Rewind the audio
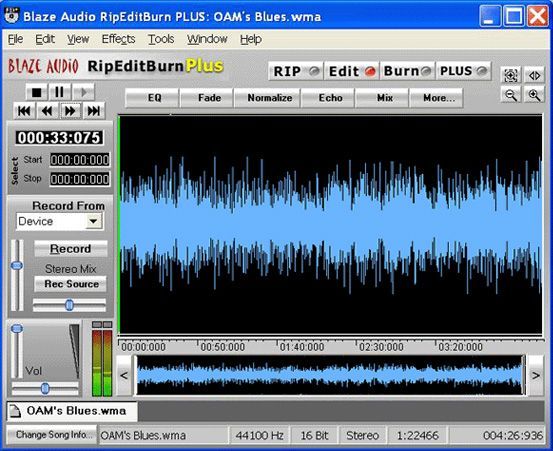Image resolution: width=553 pixels, height=451 pixels. tap(47, 111)
